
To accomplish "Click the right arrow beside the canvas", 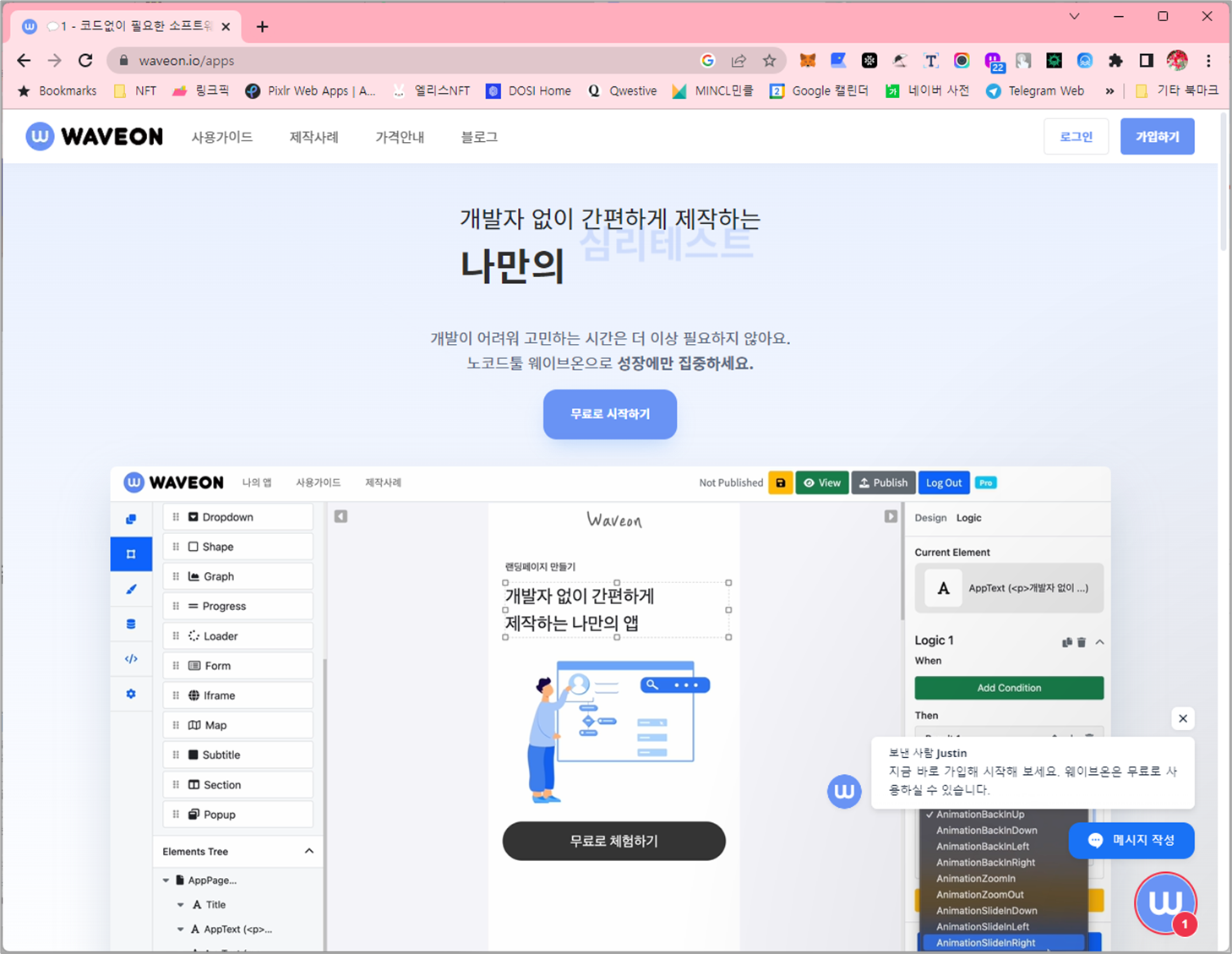I will (x=891, y=516).
